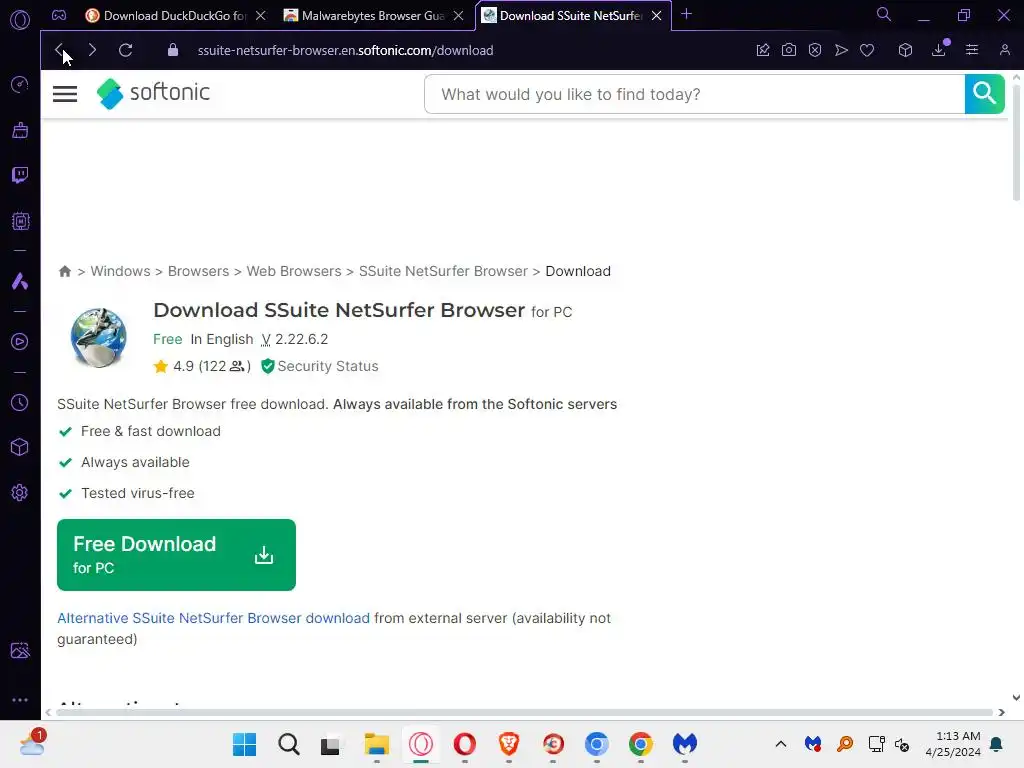Go back to previous page
The height and width of the screenshot is (768, 1024).
pyautogui.click(x=59, y=50)
